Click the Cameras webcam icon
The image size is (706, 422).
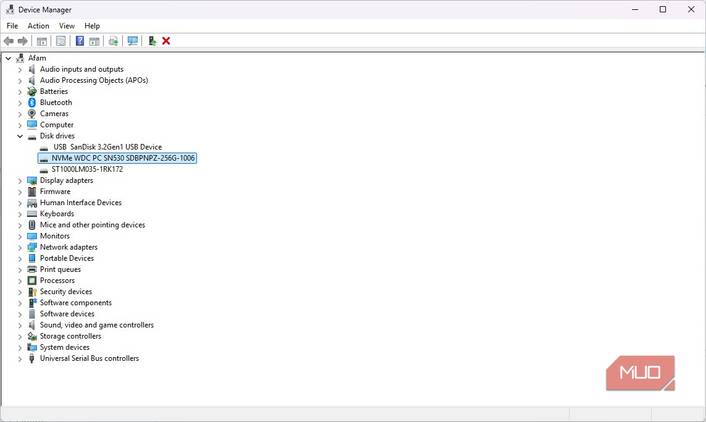(x=32, y=113)
